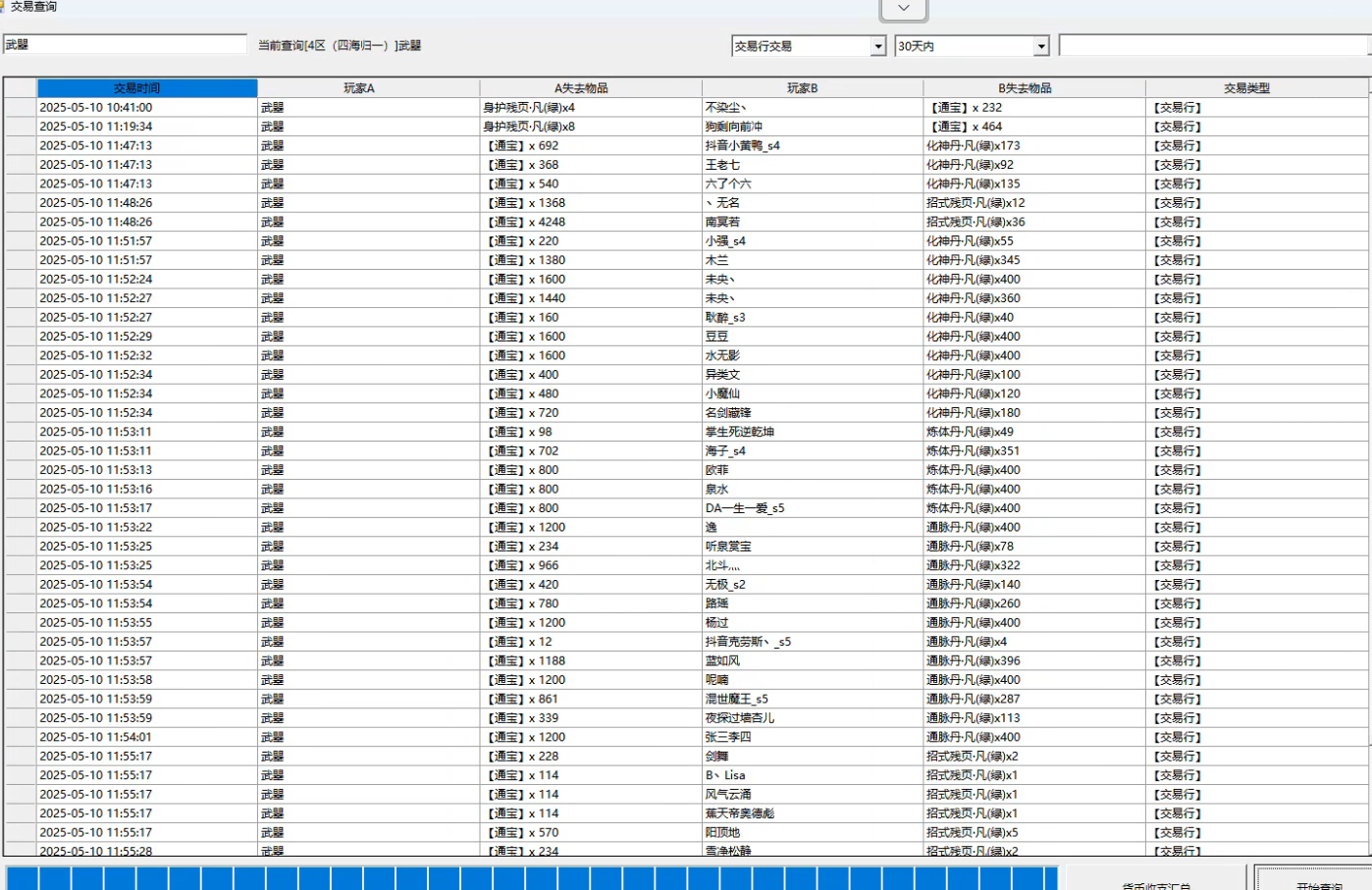Click the empty filter field beside 30天内
The width and height of the screenshot is (1372, 890).
click(x=1215, y=46)
